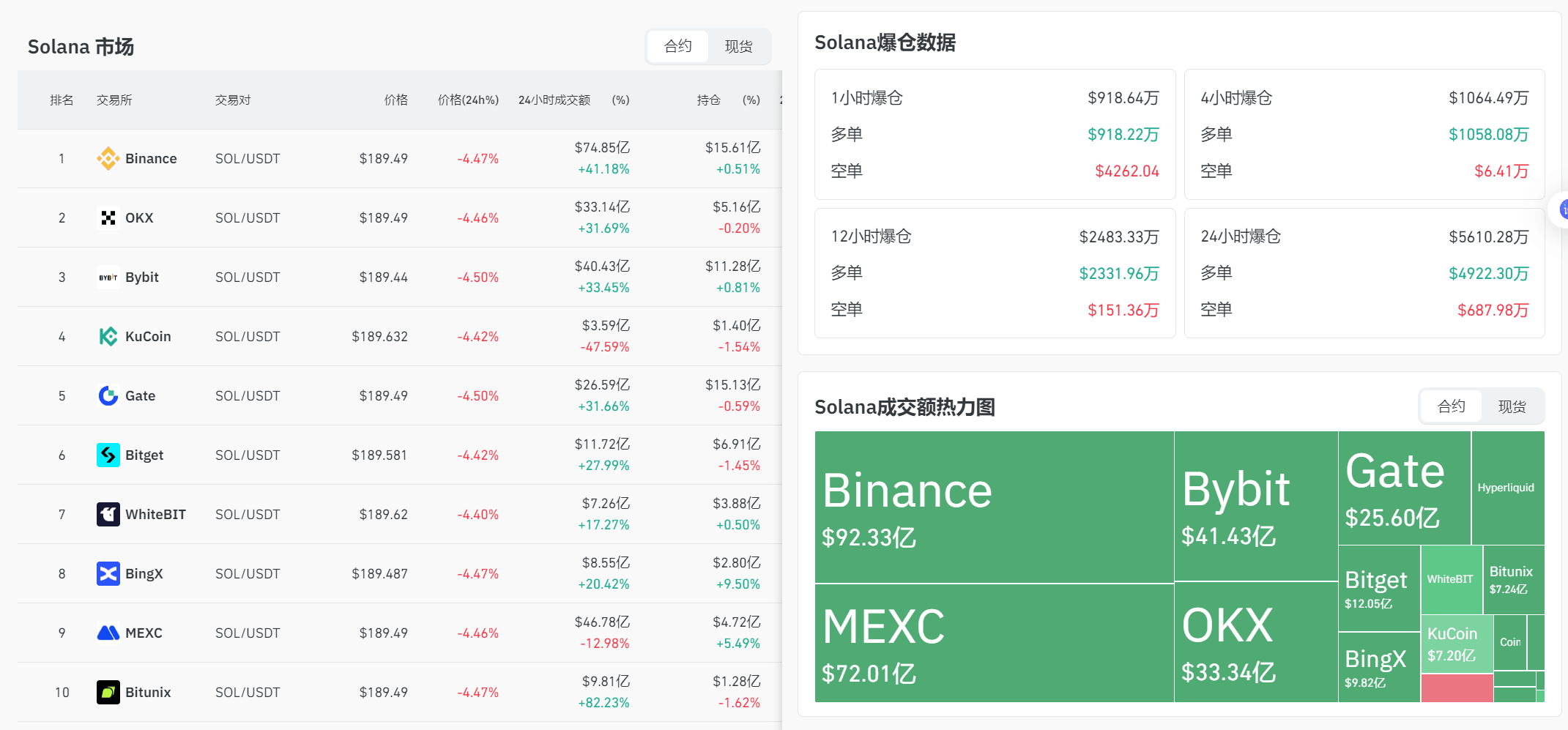
Task: Sort table by 24小时成交额 column header
Action: [x=554, y=100]
